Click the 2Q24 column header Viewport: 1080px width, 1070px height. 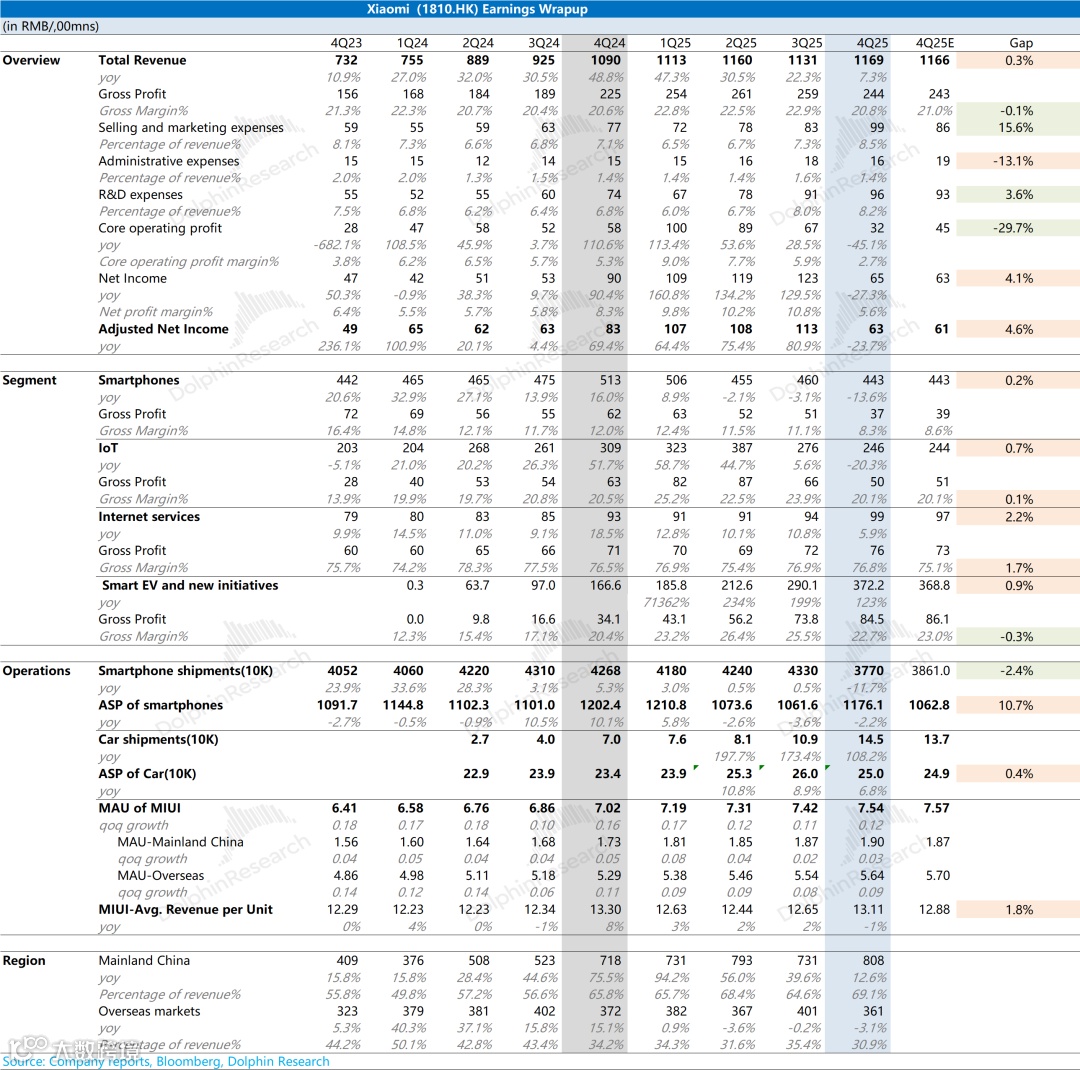pyautogui.click(x=477, y=43)
